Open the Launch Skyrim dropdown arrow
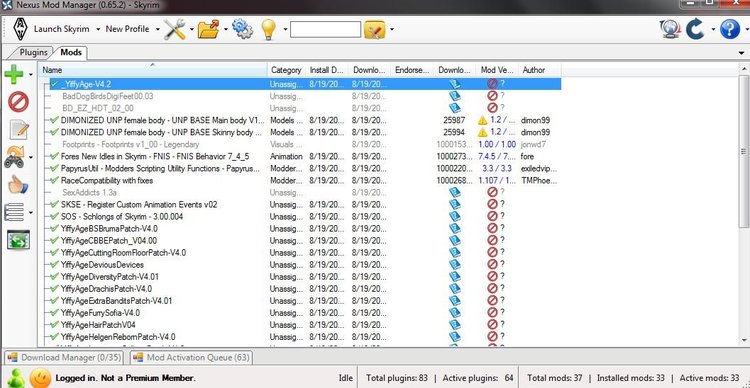This screenshot has width=750, height=388. (x=98, y=29)
